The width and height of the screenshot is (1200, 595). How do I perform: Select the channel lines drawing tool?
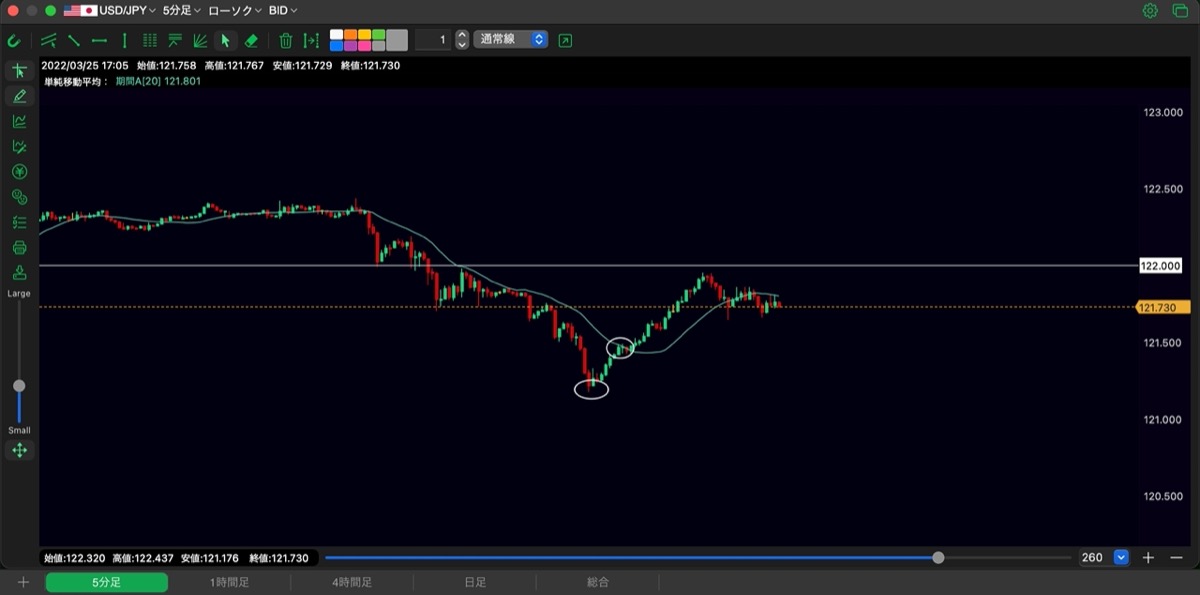[49, 41]
